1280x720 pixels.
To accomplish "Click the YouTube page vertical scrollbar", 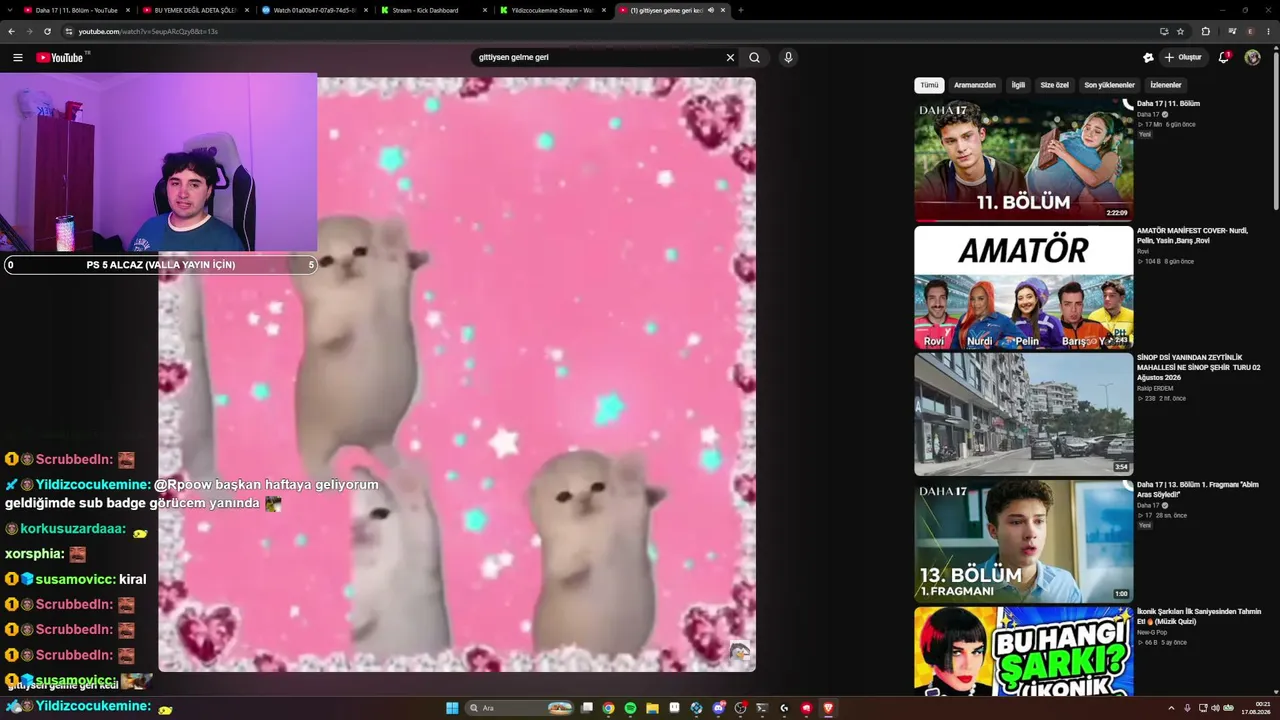I will pos(1276,130).
